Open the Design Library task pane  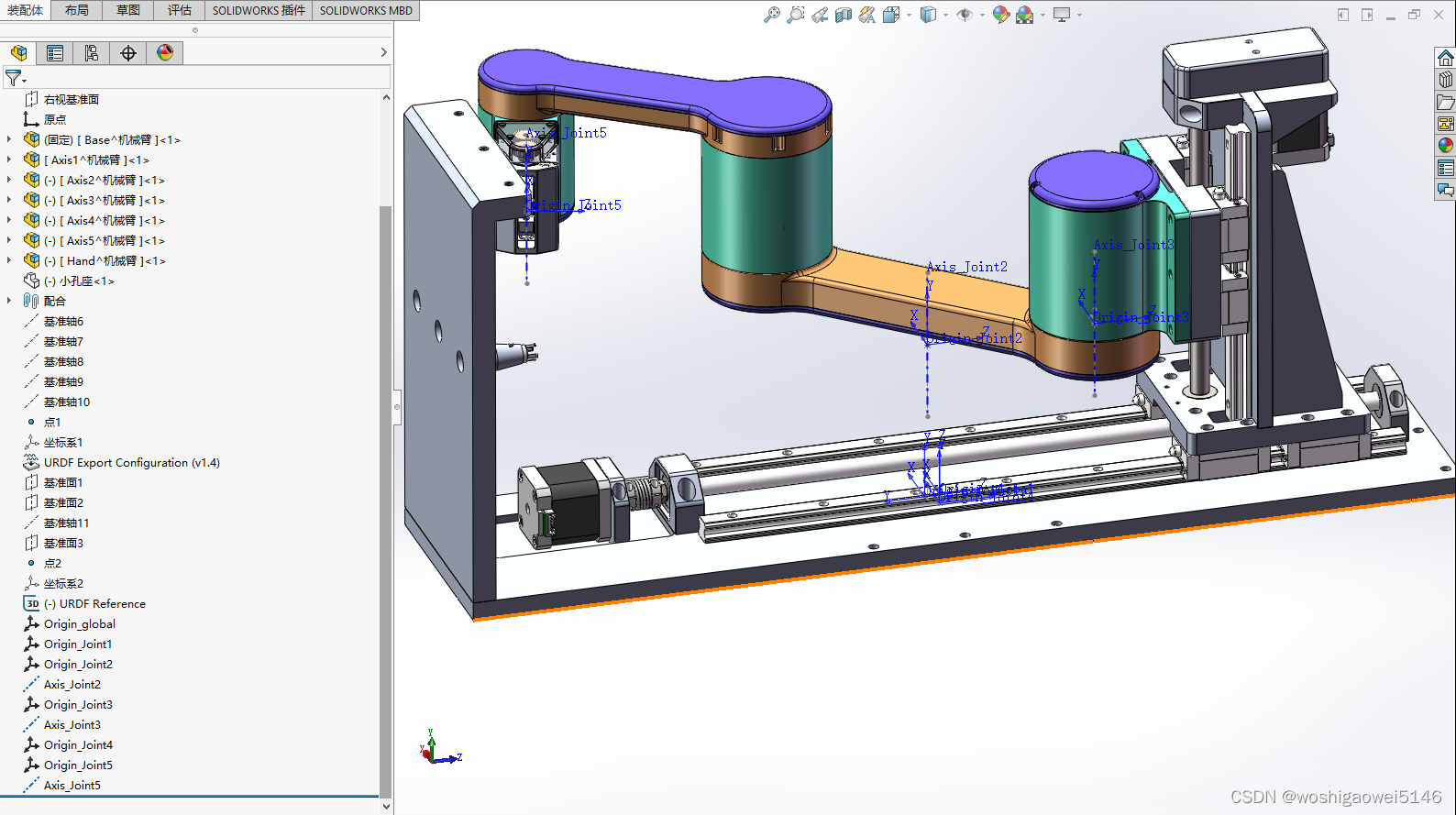point(1446,80)
